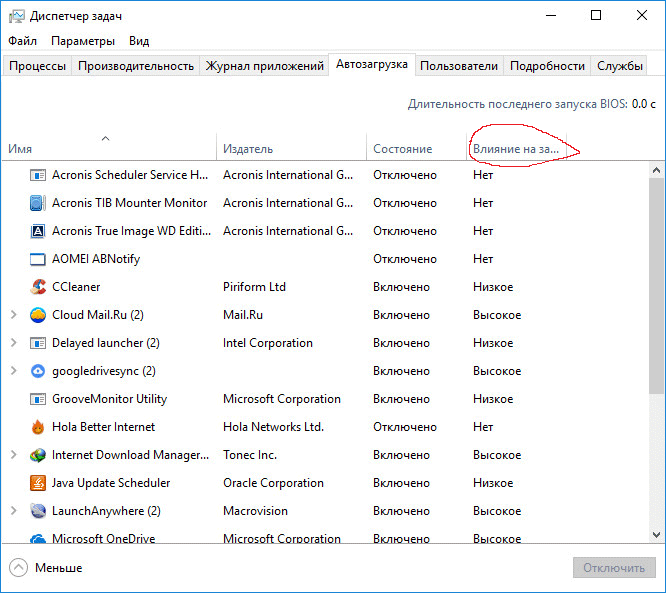Sort by the Состояние column header
The image size is (666, 593).
416,147
